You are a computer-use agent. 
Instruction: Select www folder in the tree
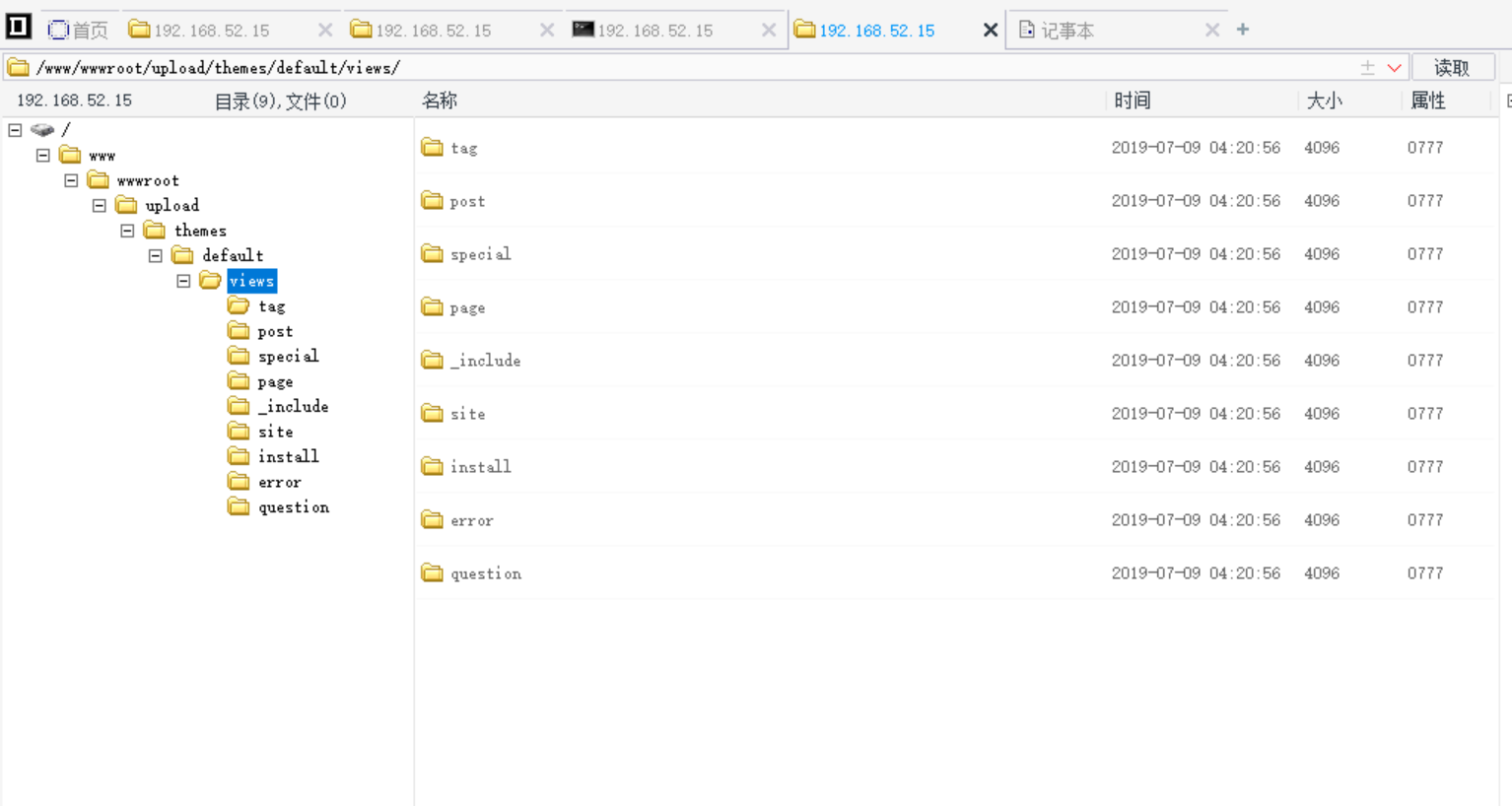tap(102, 156)
